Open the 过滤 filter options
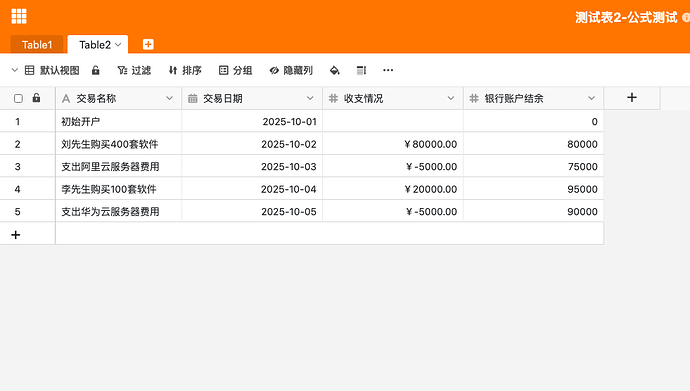Screen dimensions: 690x391 pyautogui.click(x=134, y=70)
